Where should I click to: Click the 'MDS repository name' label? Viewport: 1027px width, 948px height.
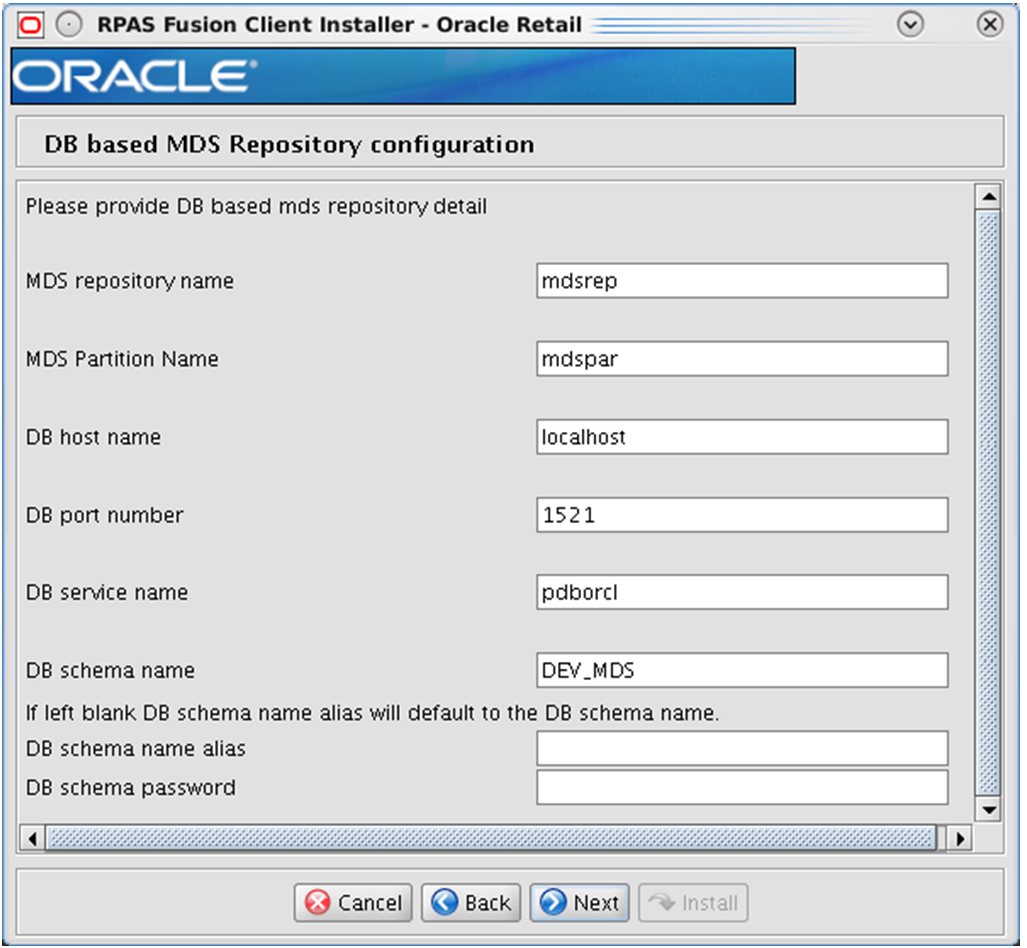pos(130,281)
